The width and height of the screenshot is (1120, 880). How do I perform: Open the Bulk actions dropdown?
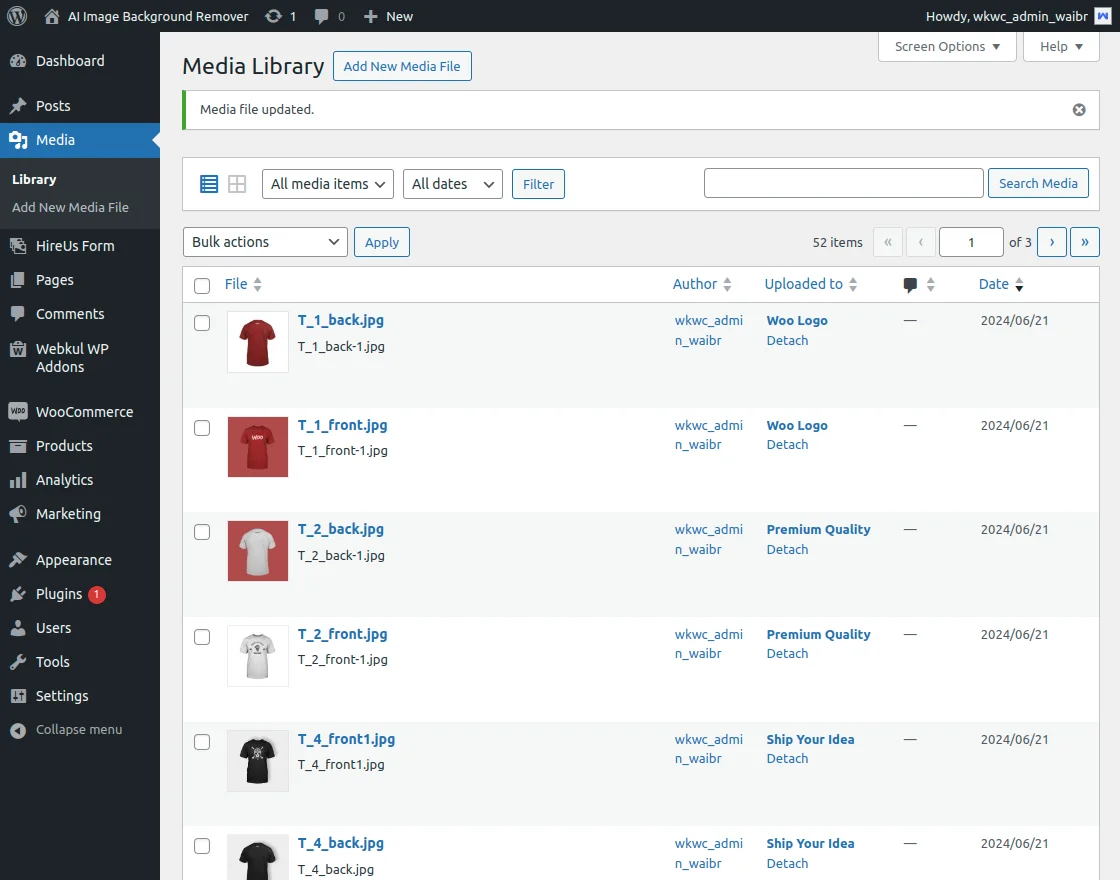pos(265,242)
